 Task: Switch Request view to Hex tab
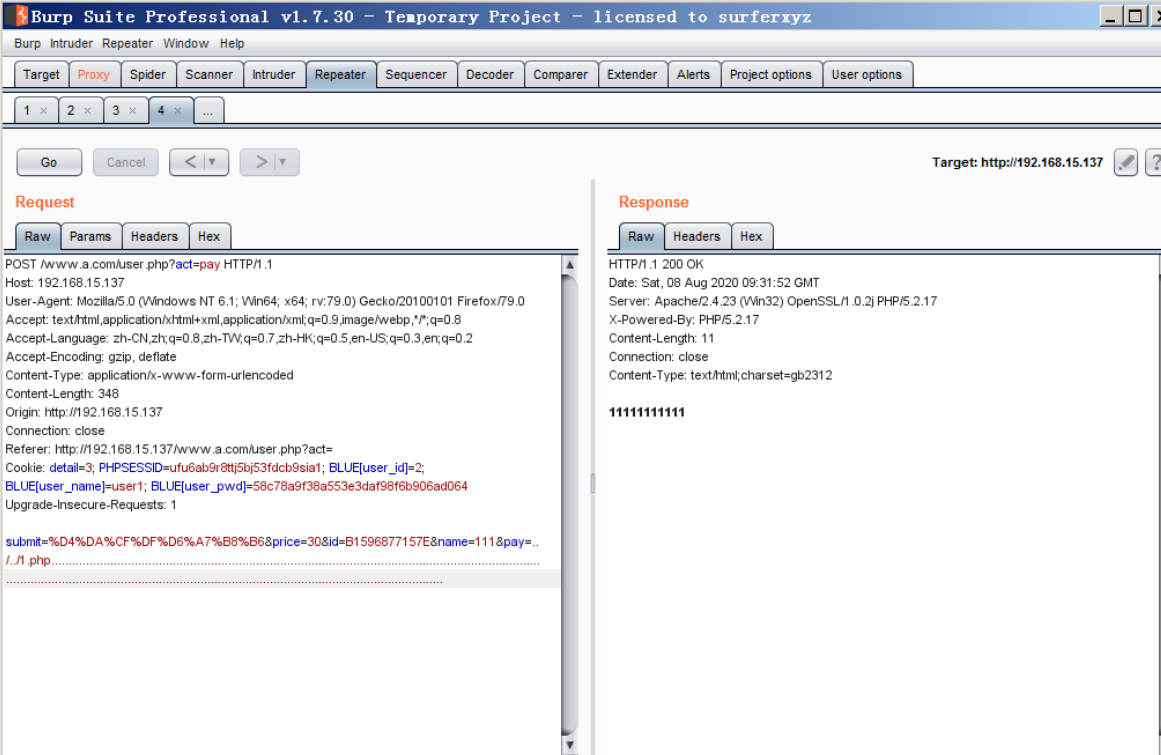click(x=209, y=236)
